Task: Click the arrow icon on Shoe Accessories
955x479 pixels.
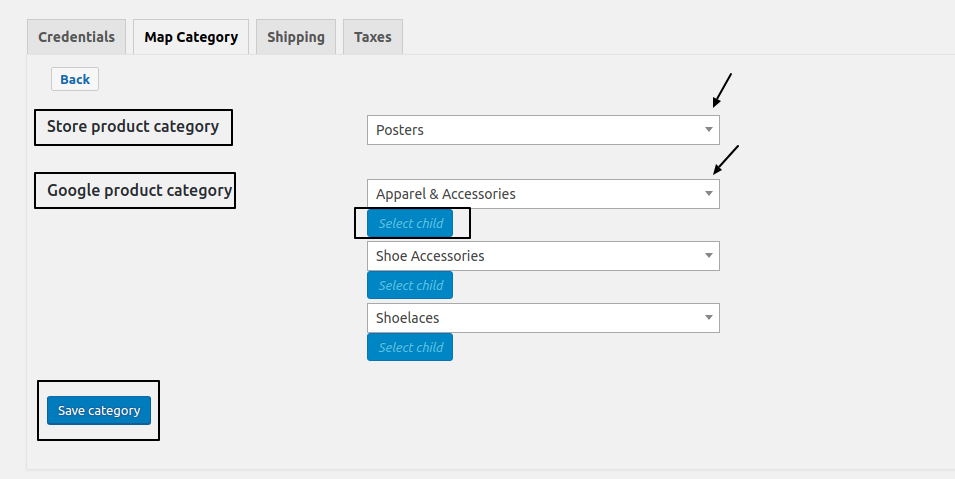Action: [x=708, y=256]
